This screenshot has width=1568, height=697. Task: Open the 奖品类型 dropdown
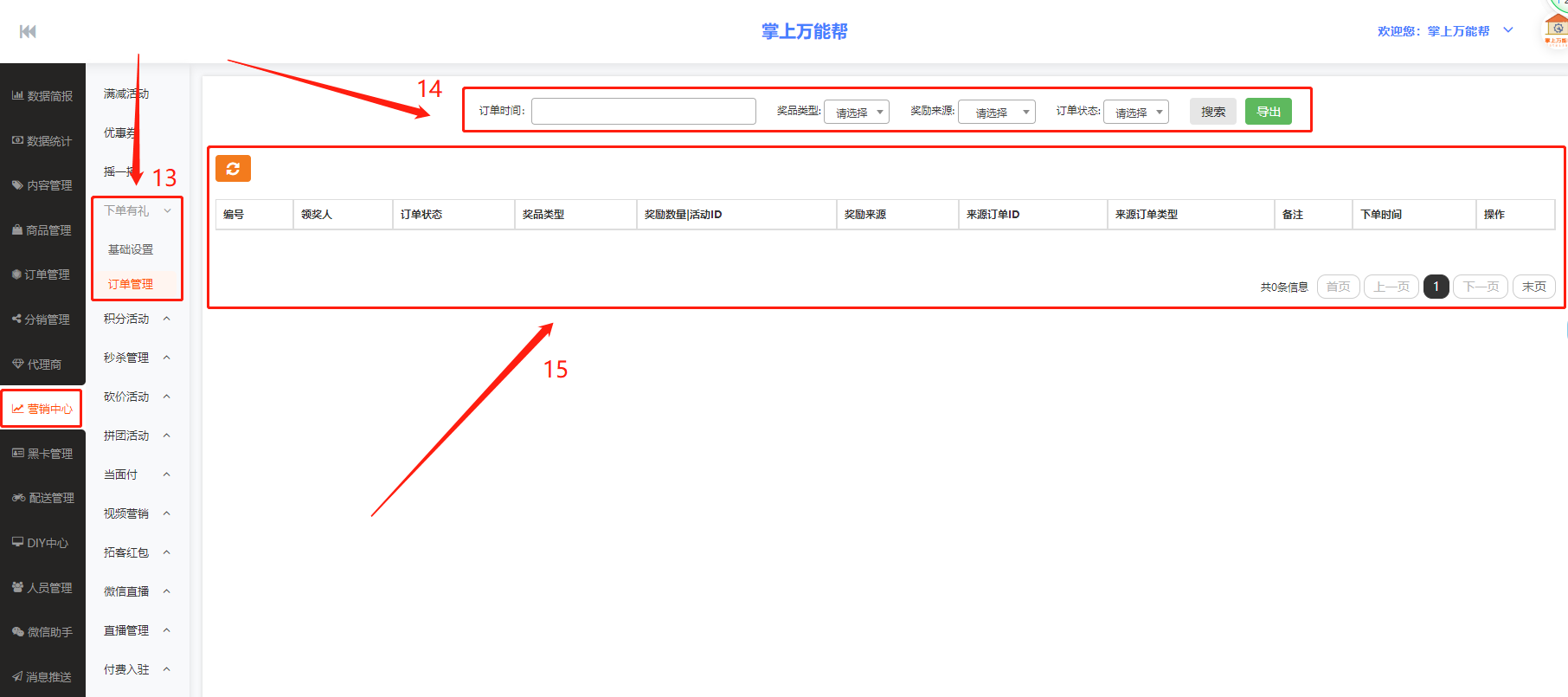coord(856,113)
